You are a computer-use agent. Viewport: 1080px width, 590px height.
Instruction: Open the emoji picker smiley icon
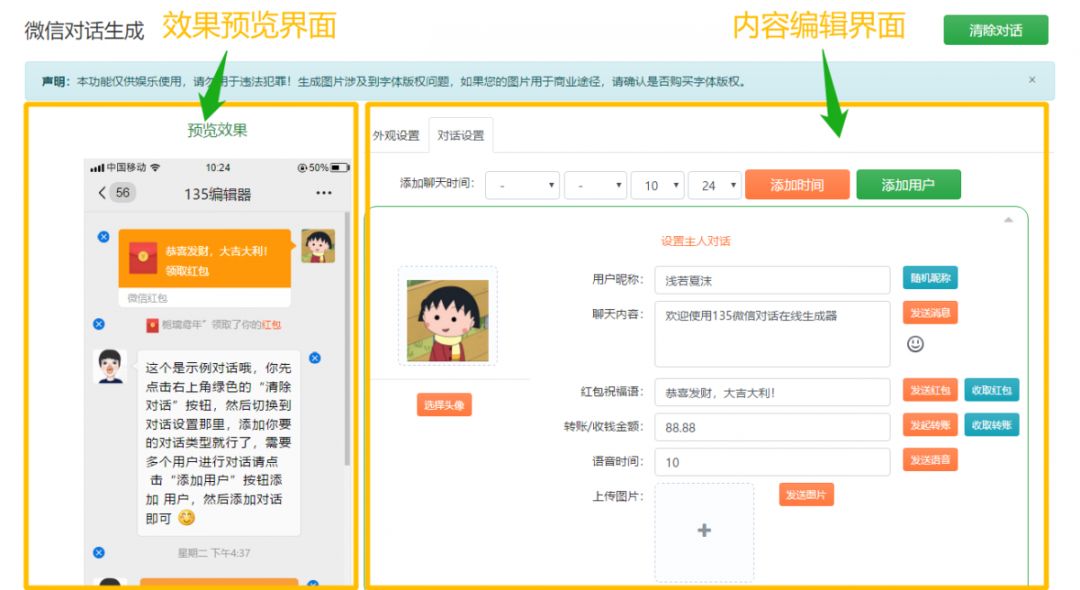[915, 344]
